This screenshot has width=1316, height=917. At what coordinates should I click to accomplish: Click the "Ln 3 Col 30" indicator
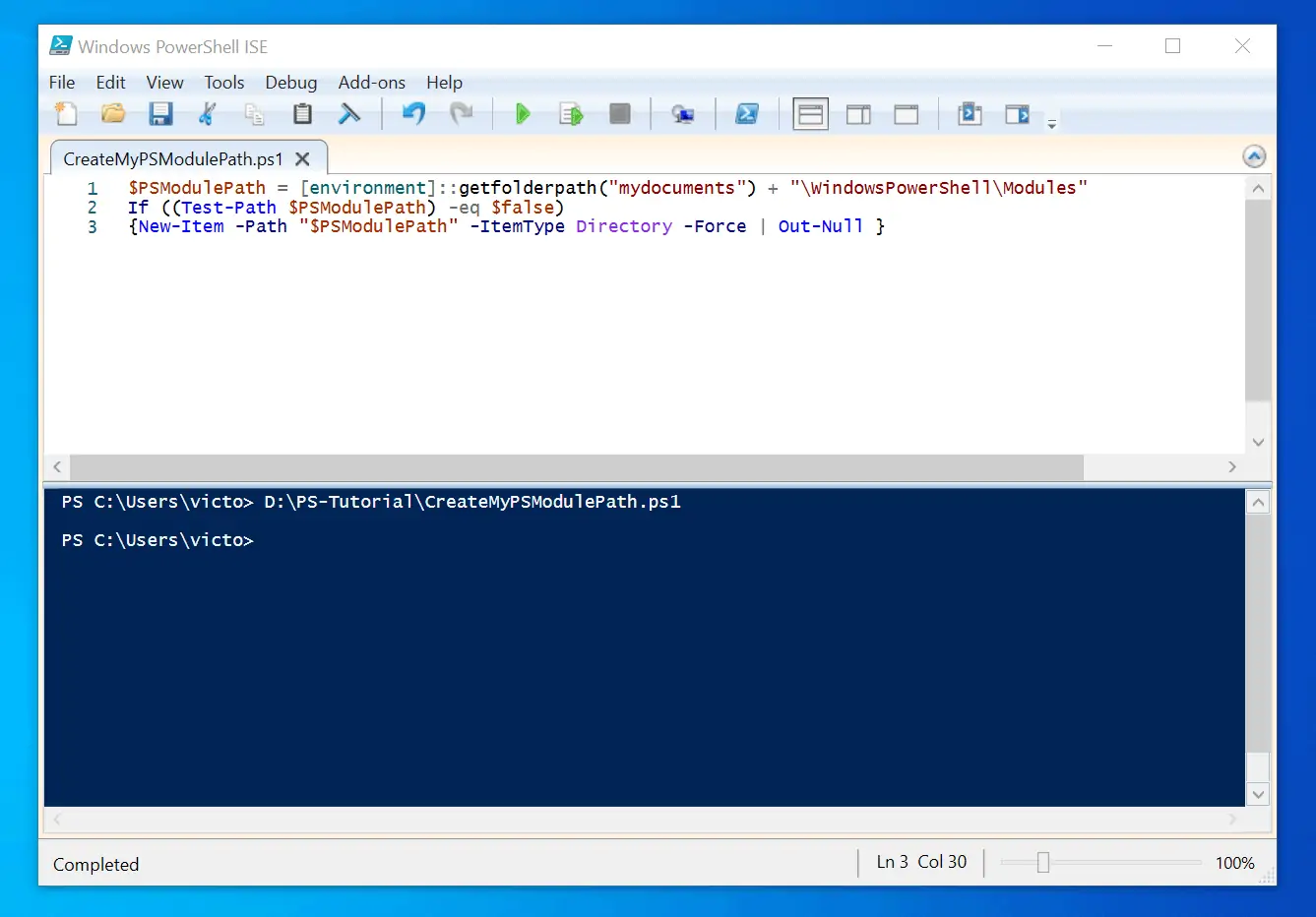(x=922, y=862)
